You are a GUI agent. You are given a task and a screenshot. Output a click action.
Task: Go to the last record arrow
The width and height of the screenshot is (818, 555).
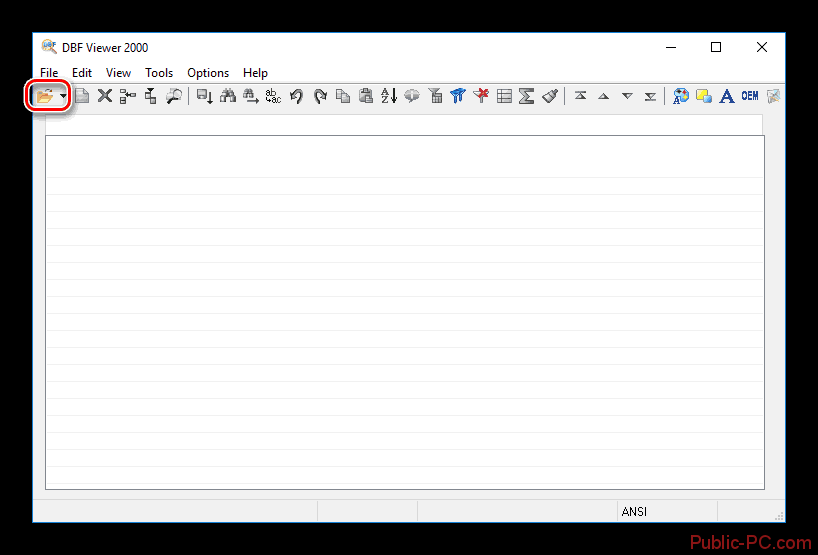pyautogui.click(x=650, y=96)
